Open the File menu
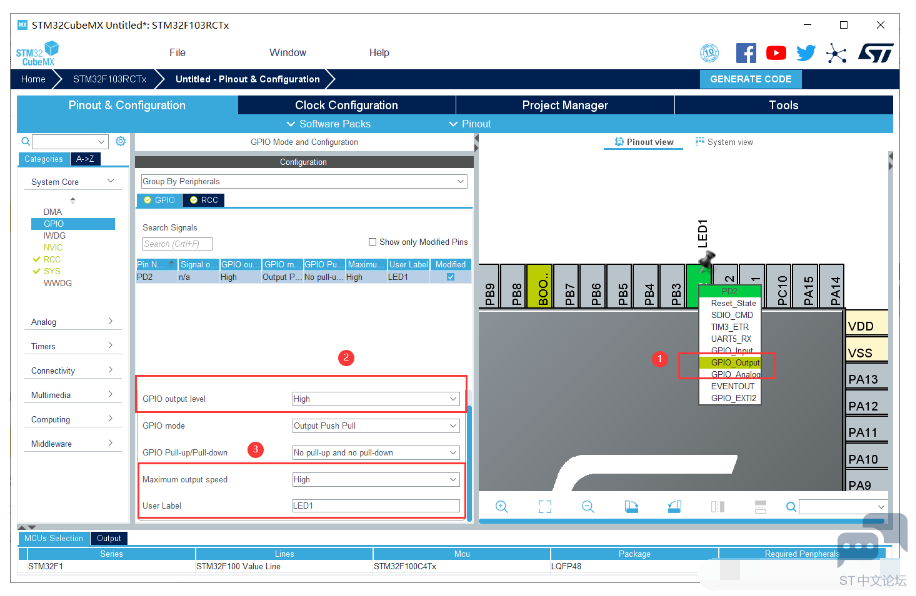Image resolution: width=916 pixels, height=596 pixels. [177, 53]
